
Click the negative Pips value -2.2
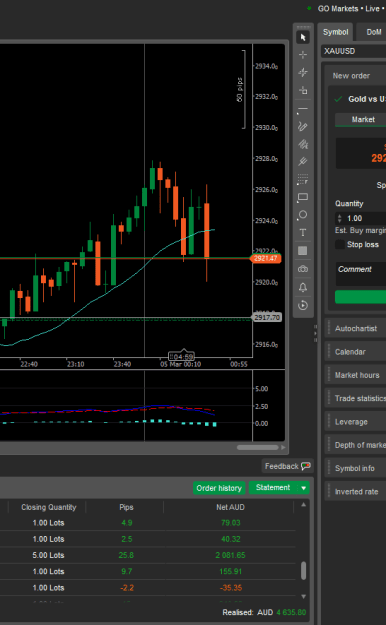[126, 588]
